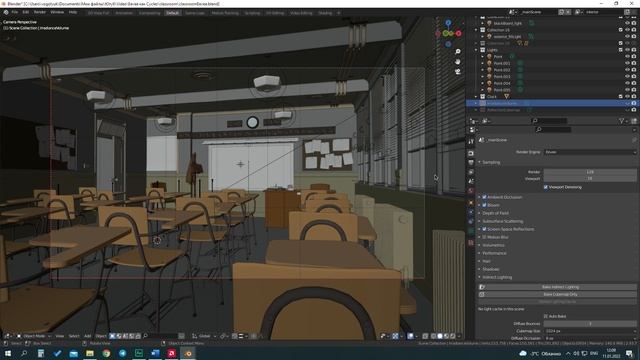Click the outliner filter funnel icon
Image resolution: width=640 pixels, height=360 pixels.
(622, 121)
